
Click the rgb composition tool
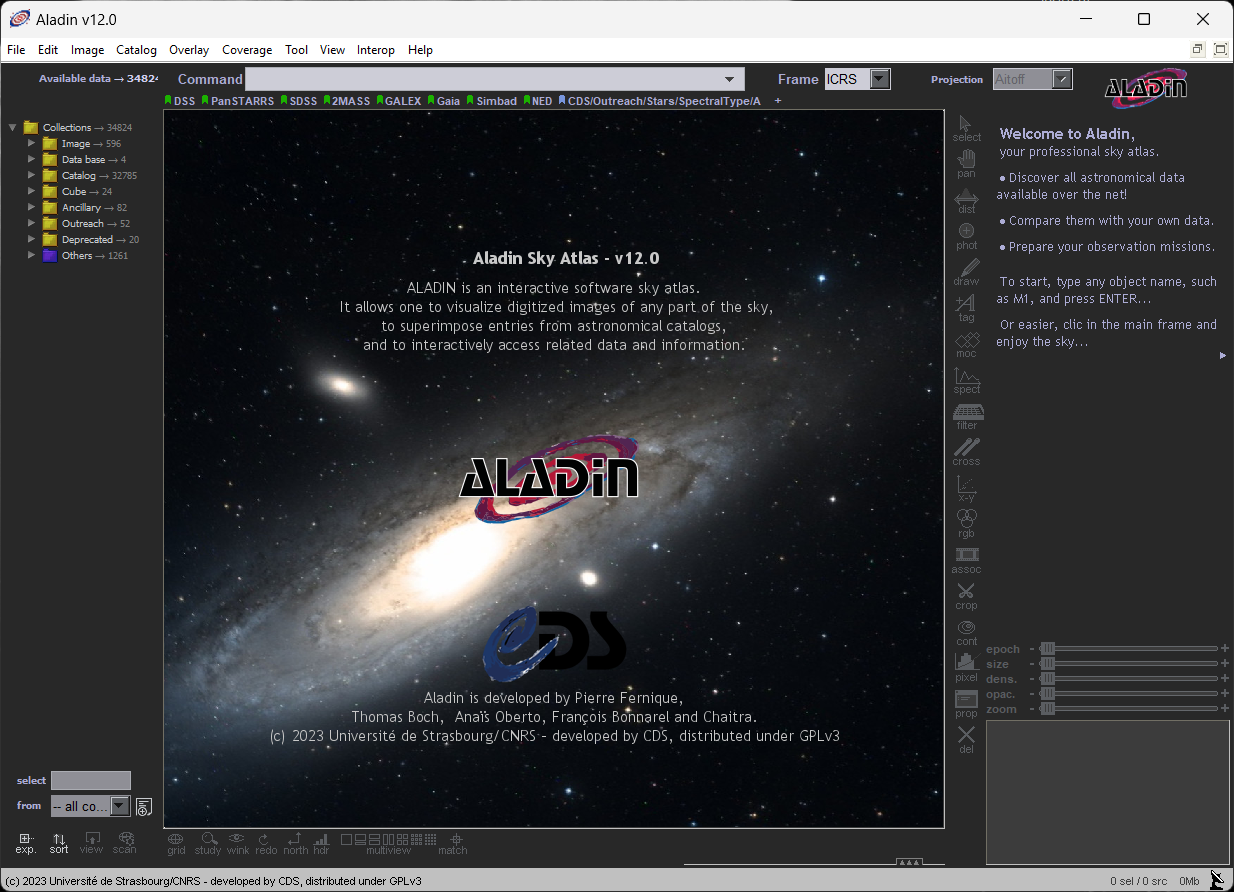click(x=966, y=524)
